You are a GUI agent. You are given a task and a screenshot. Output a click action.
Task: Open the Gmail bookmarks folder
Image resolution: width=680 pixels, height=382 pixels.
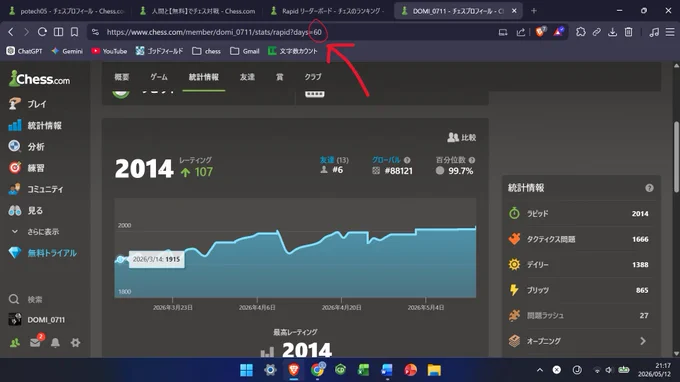pyautogui.click(x=245, y=51)
